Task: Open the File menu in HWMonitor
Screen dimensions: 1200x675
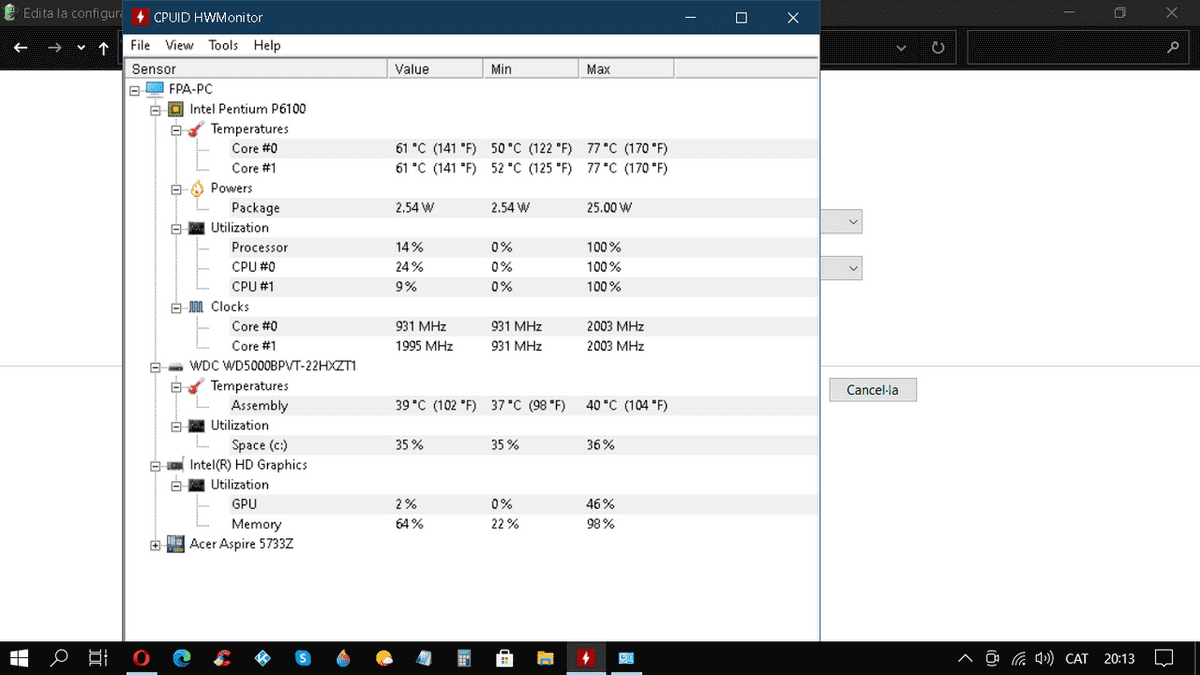Action: (140, 45)
